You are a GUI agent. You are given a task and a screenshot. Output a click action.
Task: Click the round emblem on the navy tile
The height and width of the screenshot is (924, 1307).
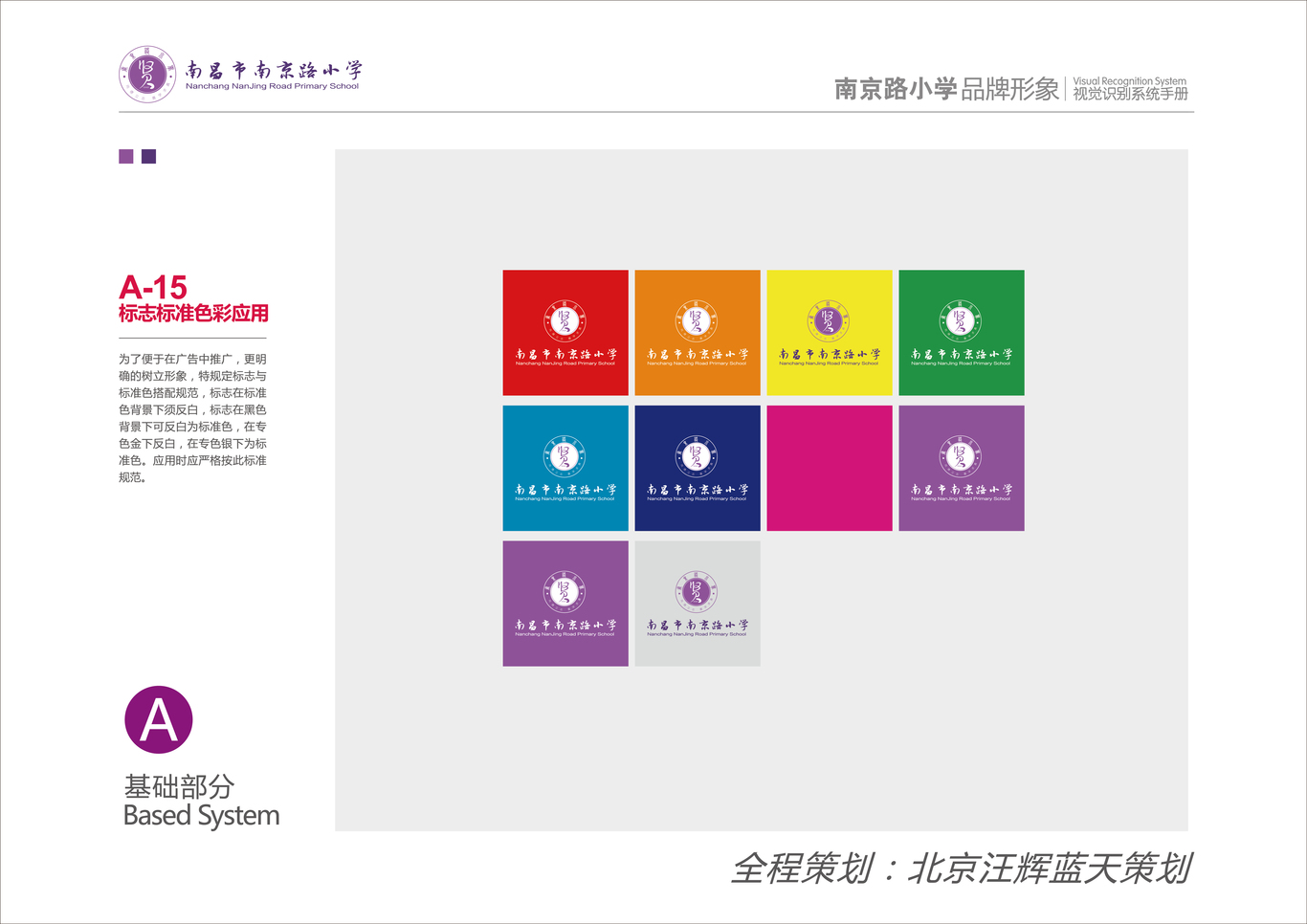tap(697, 456)
